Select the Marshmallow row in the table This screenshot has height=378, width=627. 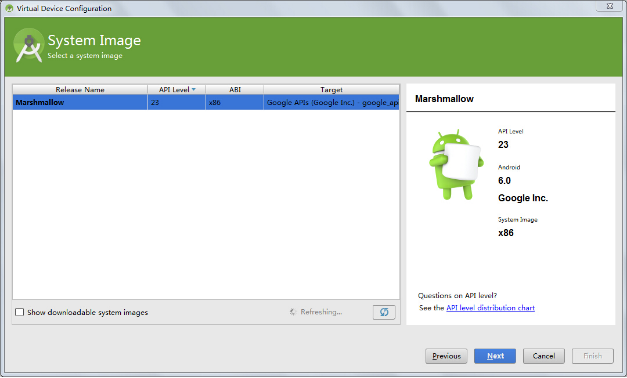[206, 102]
